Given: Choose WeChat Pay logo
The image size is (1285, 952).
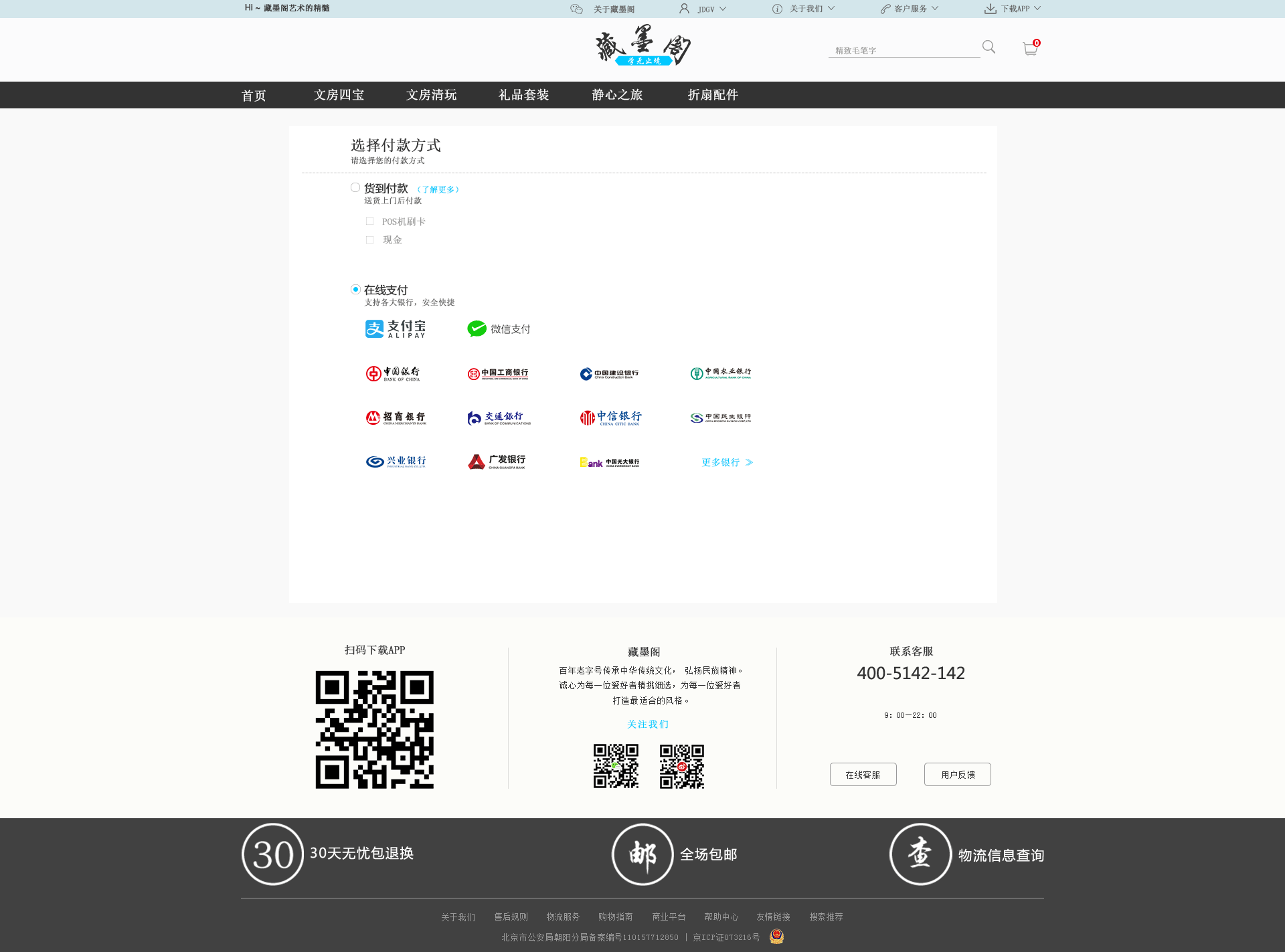Looking at the screenshot, I should pyautogui.click(x=499, y=328).
